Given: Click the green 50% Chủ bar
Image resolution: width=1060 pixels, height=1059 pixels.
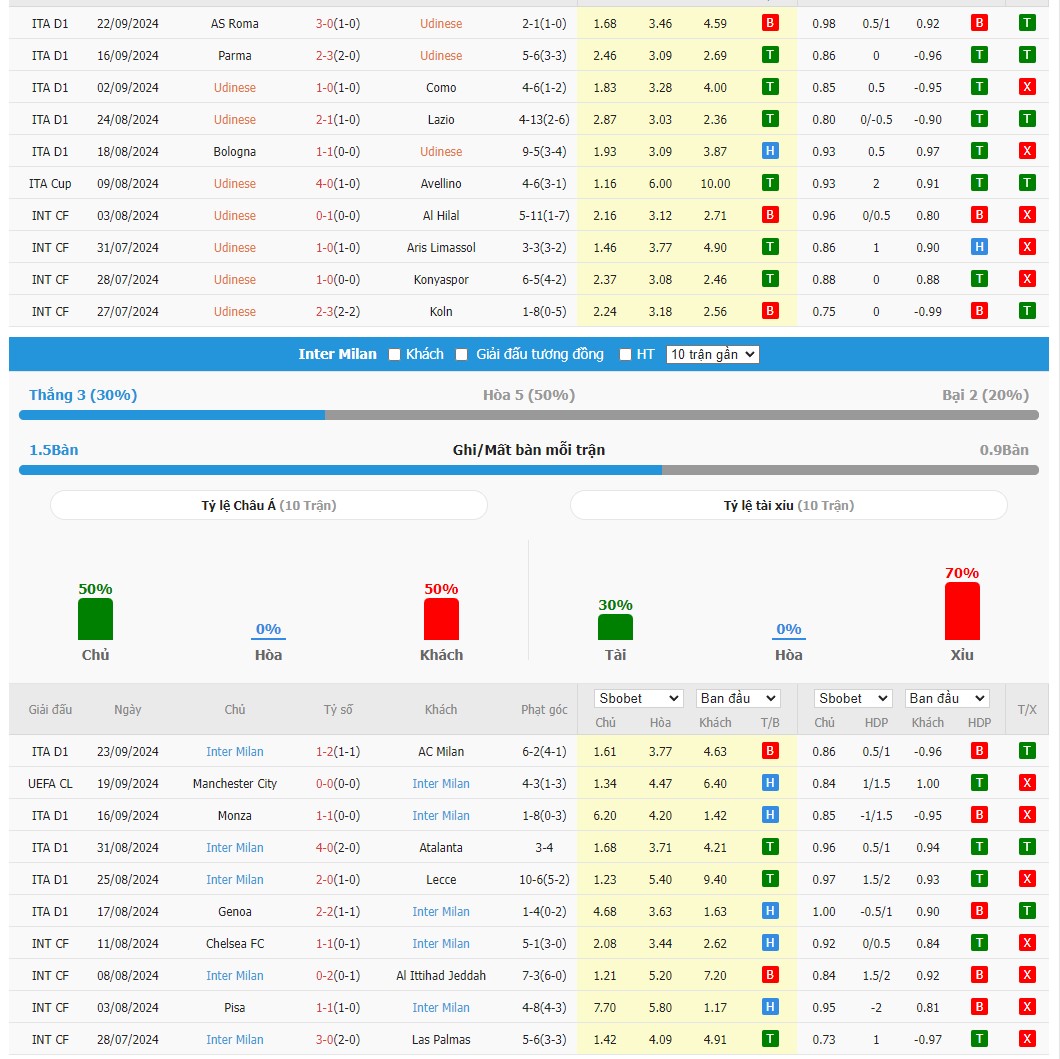Looking at the screenshot, I should click(95, 619).
